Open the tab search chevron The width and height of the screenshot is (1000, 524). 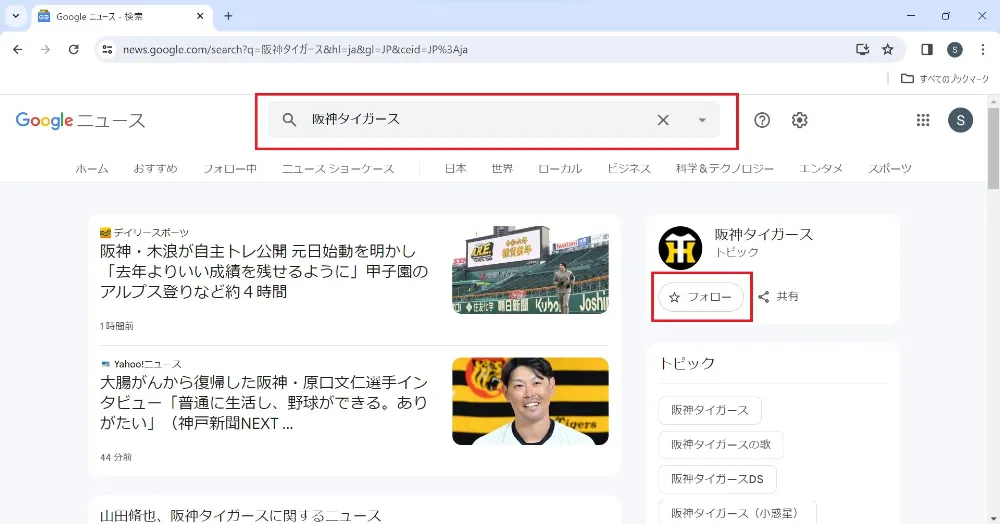click(16, 16)
